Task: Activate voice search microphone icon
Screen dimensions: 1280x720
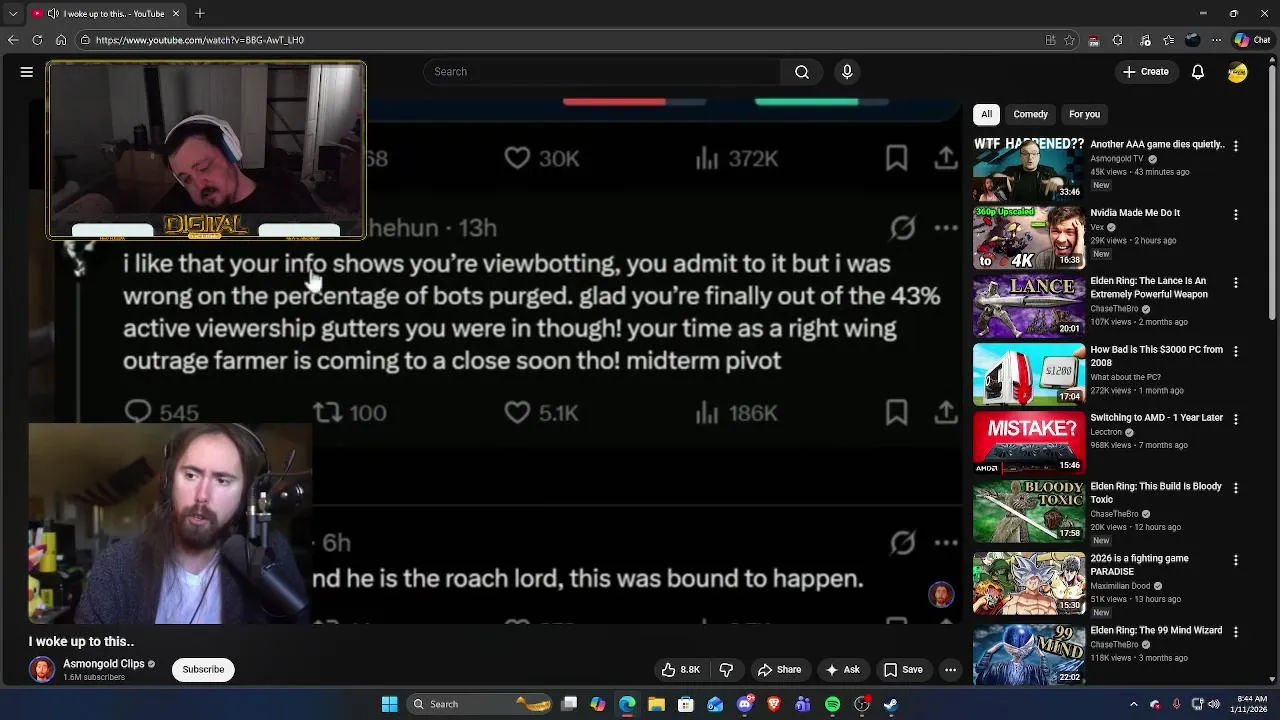Action: 847,72
